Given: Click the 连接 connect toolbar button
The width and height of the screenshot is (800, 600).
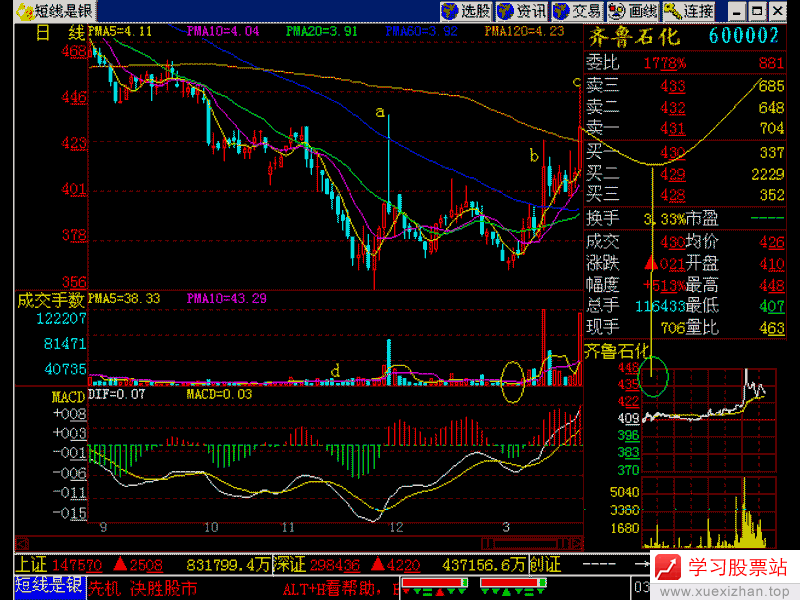Looking at the screenshot, I should click(688, 11).
